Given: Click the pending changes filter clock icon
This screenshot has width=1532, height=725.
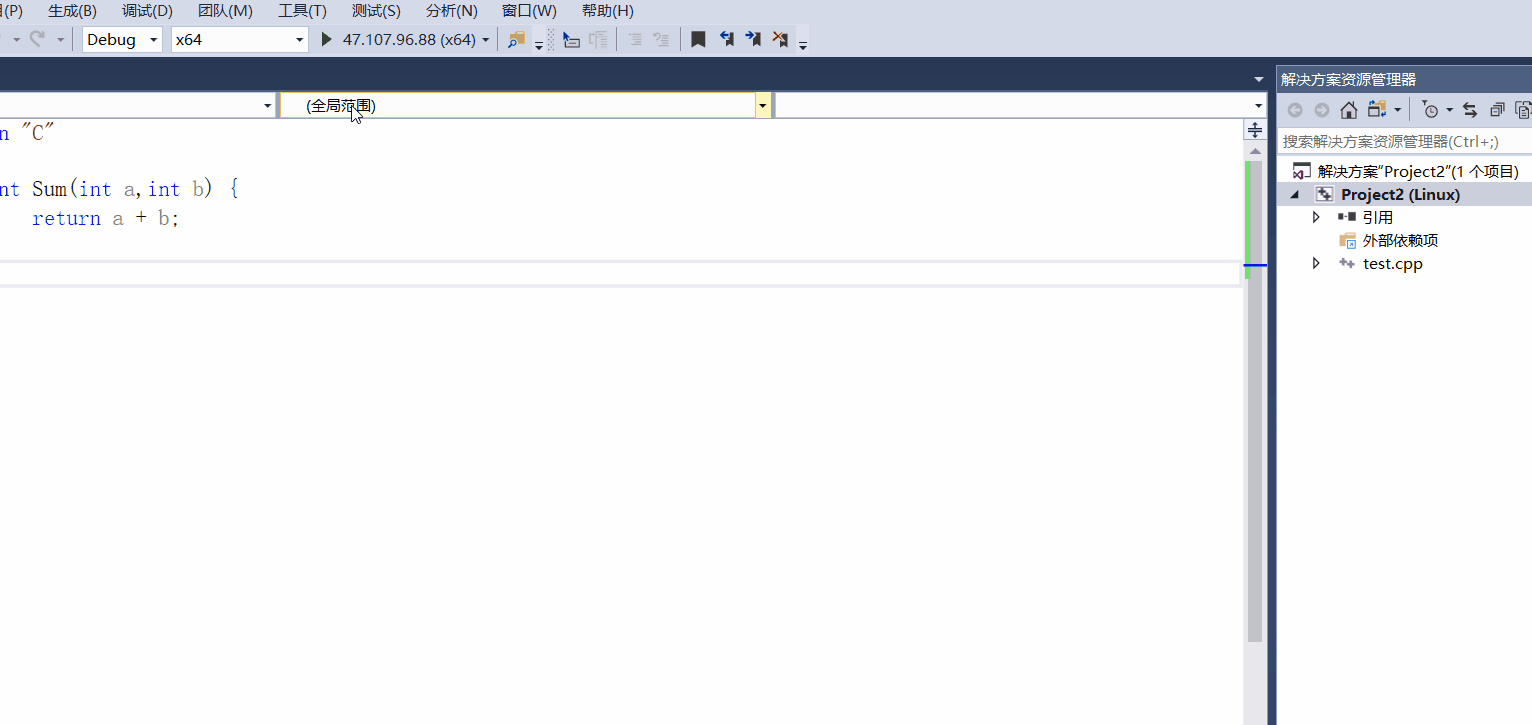Looking at the screenshot, I should point(1430,110).
